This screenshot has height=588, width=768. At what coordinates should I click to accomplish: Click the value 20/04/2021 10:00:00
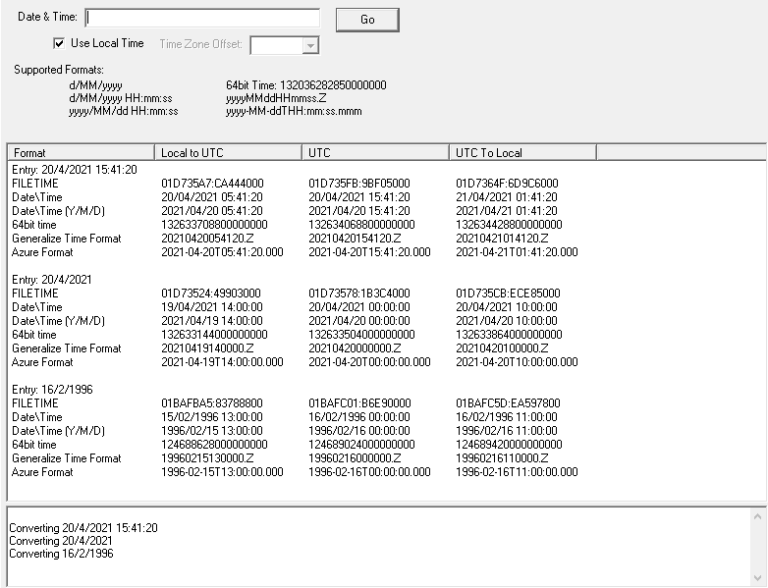(506, 307)
